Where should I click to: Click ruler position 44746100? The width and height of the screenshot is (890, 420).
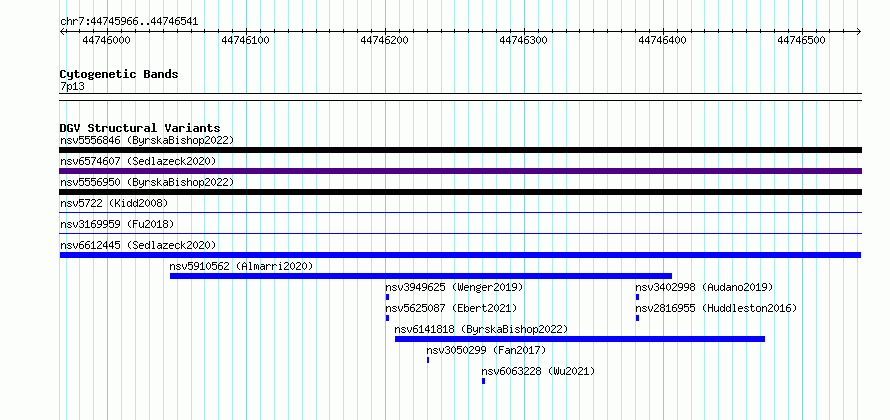pos(245,40)
